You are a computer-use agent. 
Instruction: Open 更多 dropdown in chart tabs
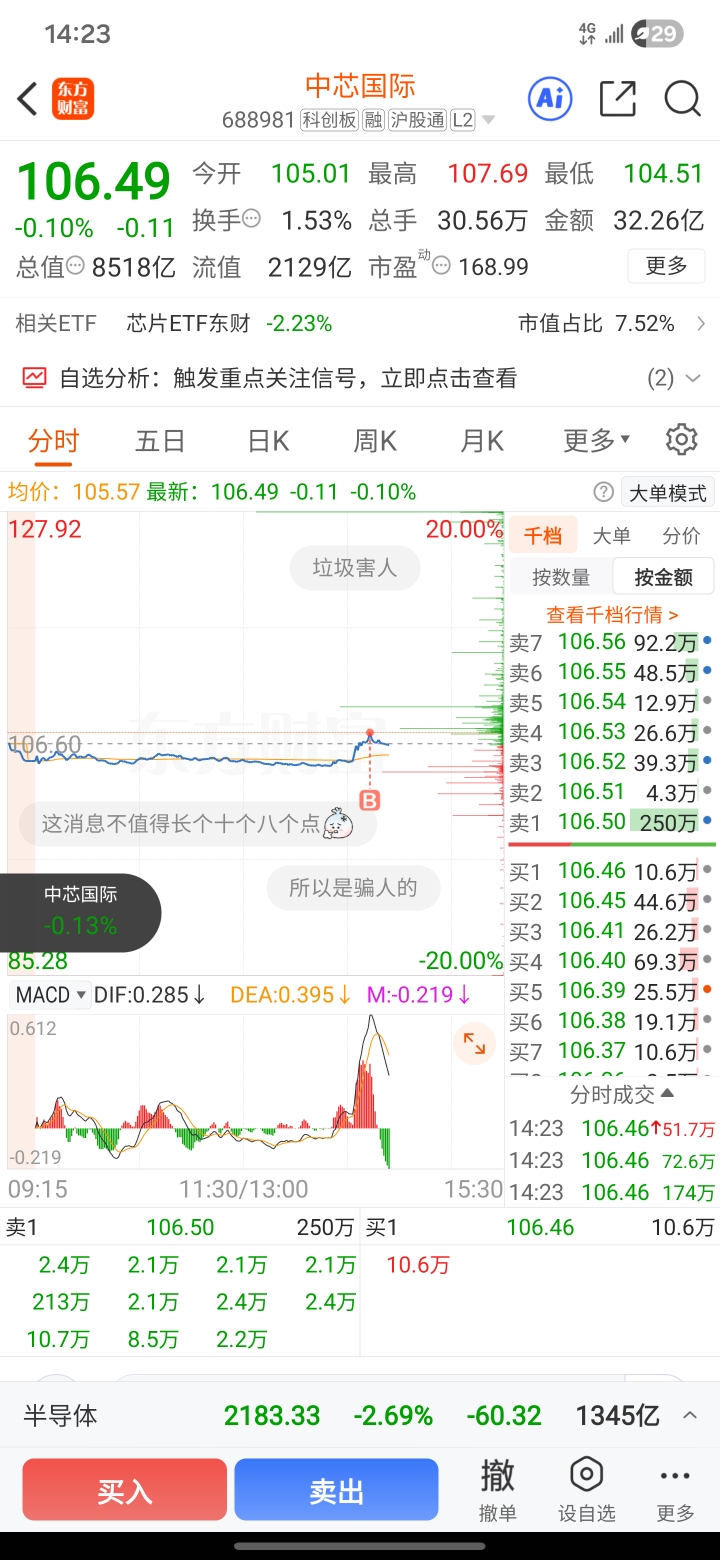(597, 440)
